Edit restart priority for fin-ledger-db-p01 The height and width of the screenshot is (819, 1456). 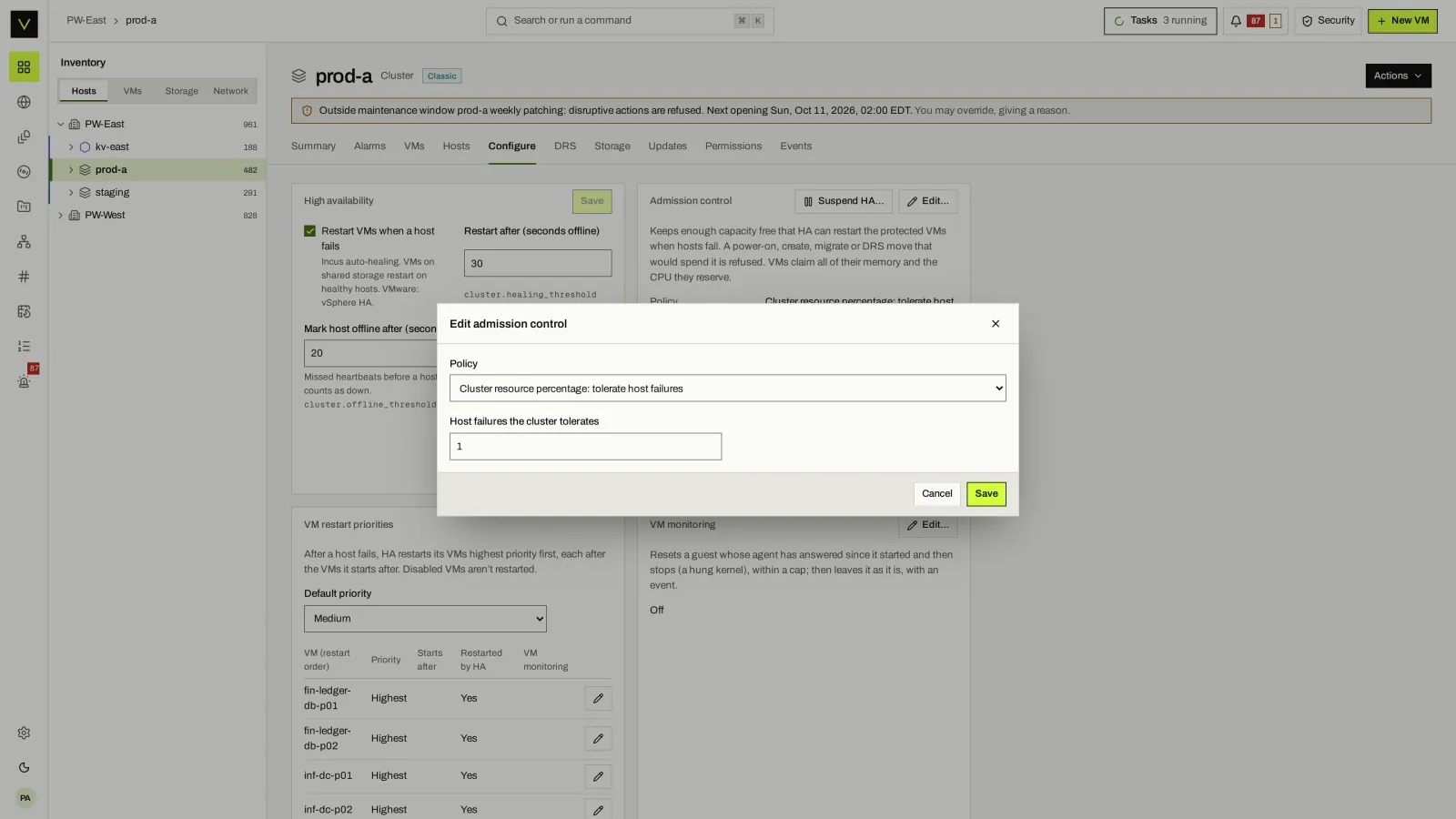[x=598, y=699]
